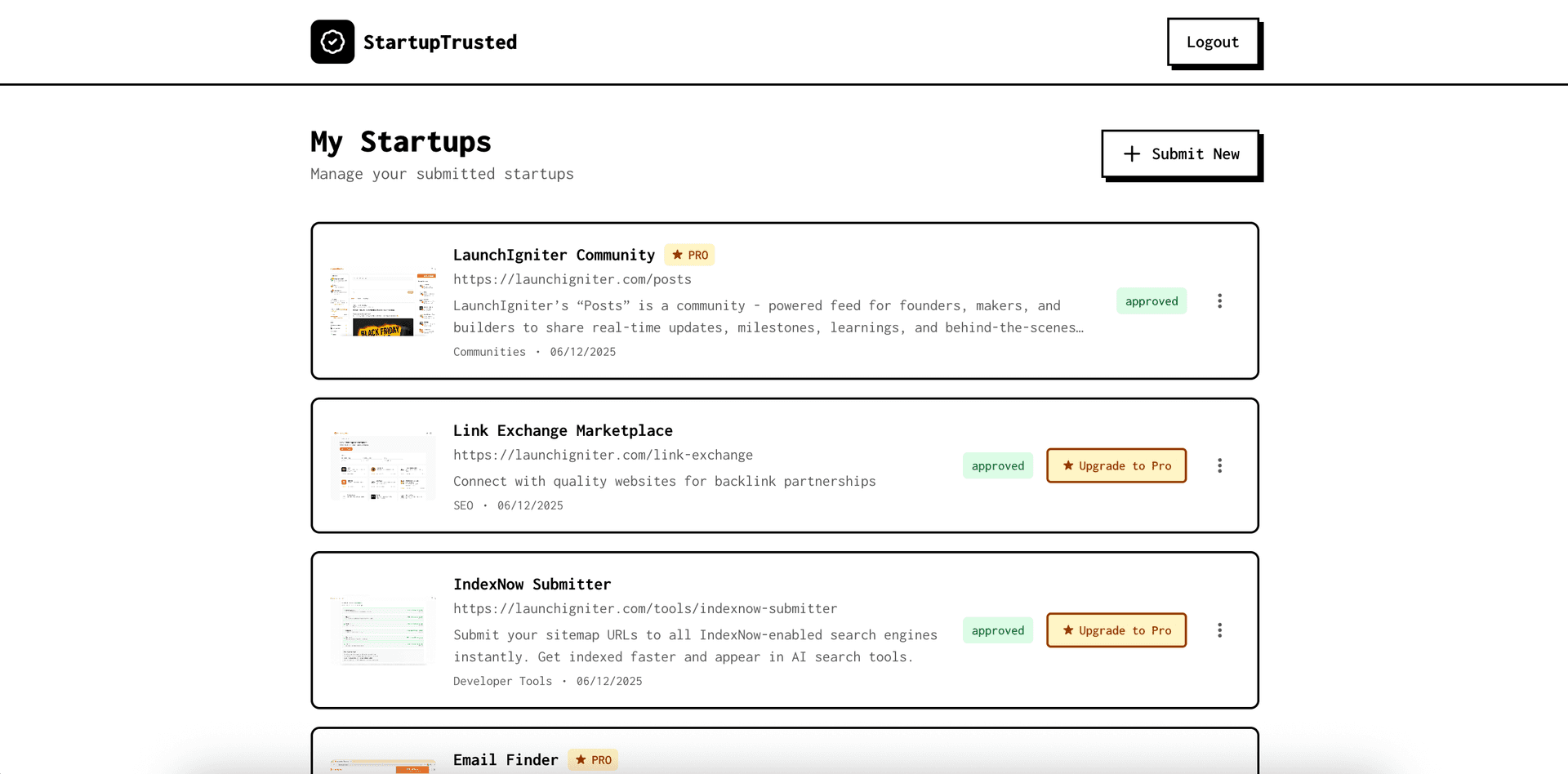Click the StartupTrusted brand name
This screenshot has width=1568, height=774.
click(x=440, y=42)
